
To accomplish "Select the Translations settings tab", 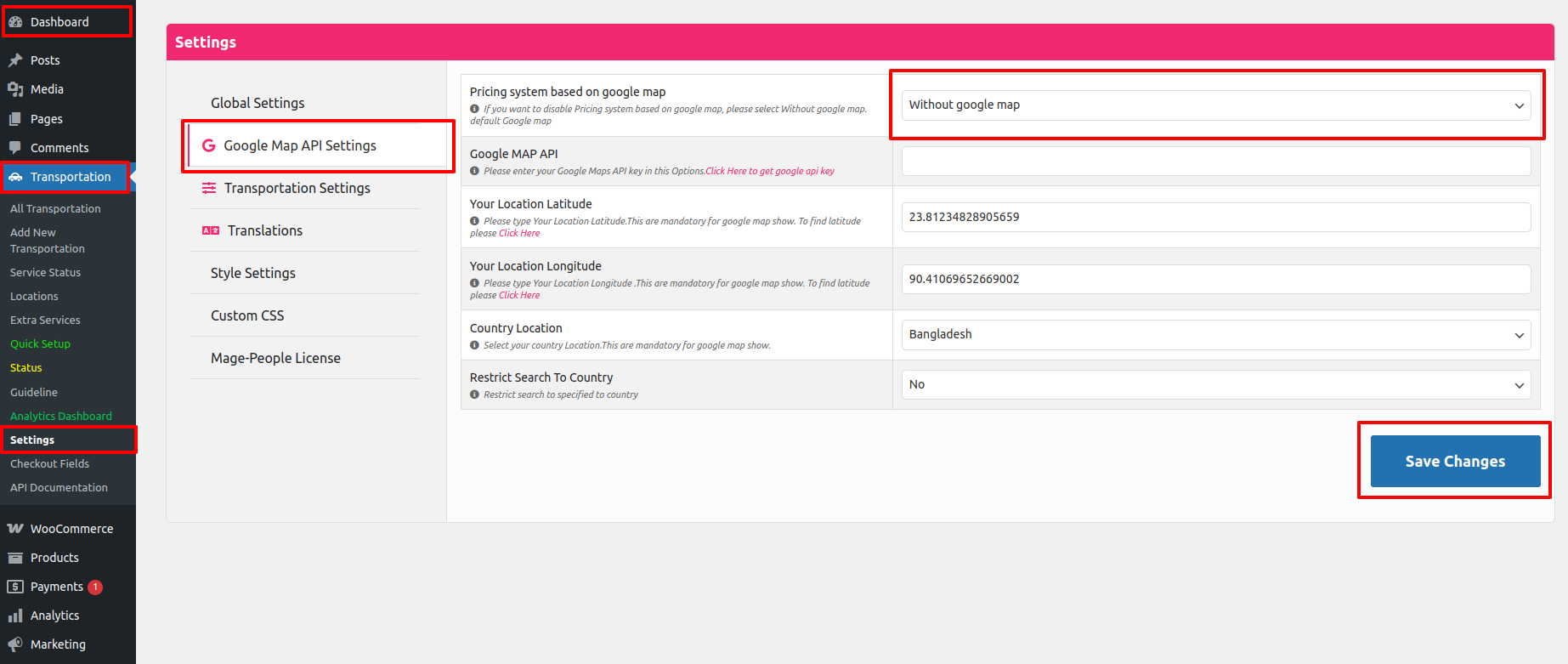I will click(x=264, y=231).
